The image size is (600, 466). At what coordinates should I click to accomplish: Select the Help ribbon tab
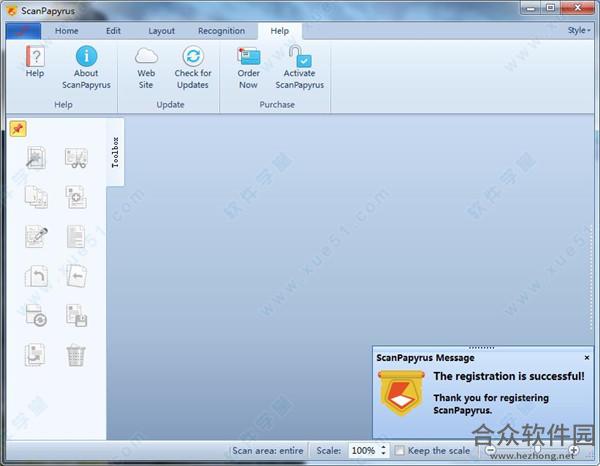[x=280, y=31]
